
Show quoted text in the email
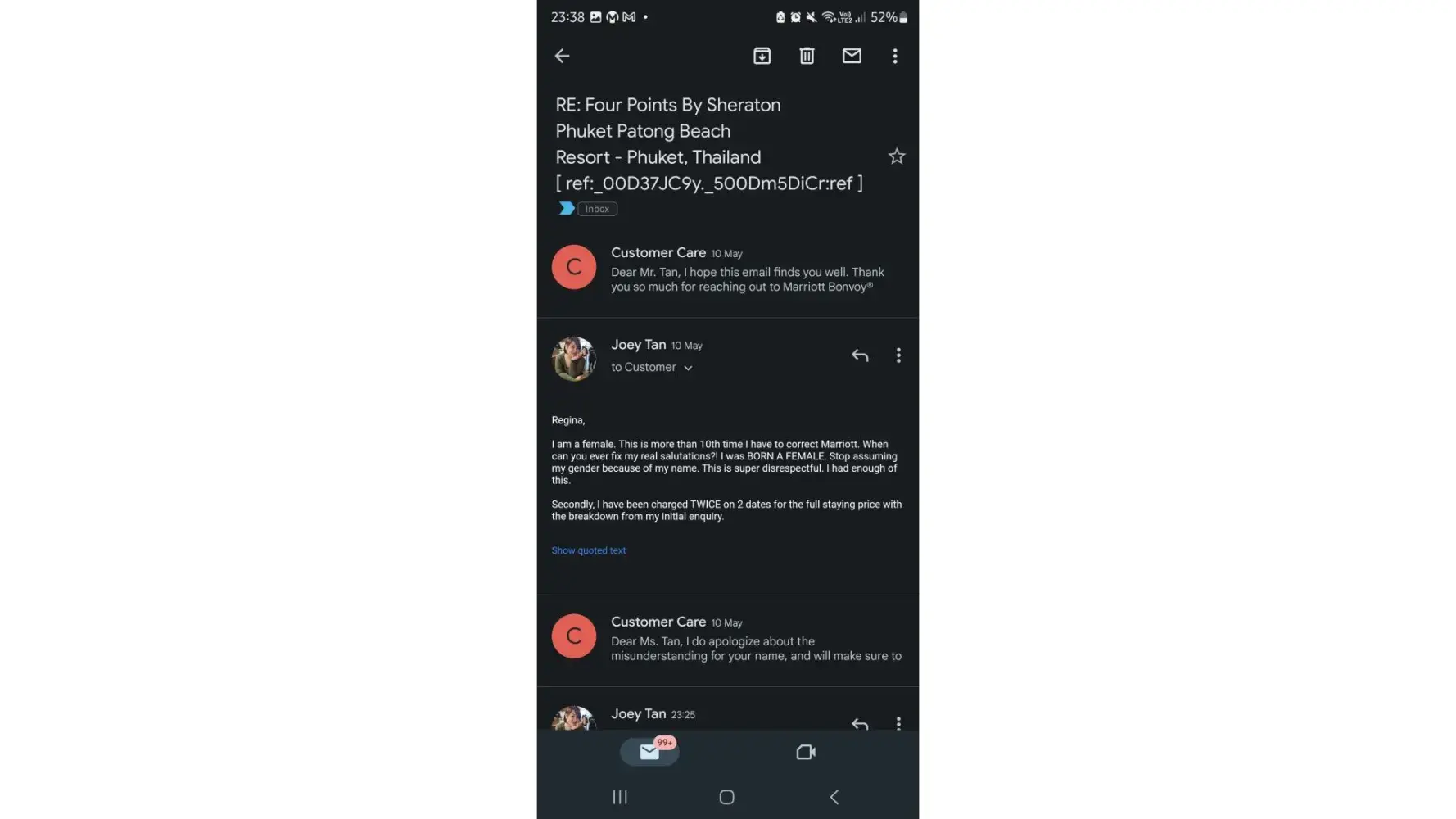(x=589, y=550)
